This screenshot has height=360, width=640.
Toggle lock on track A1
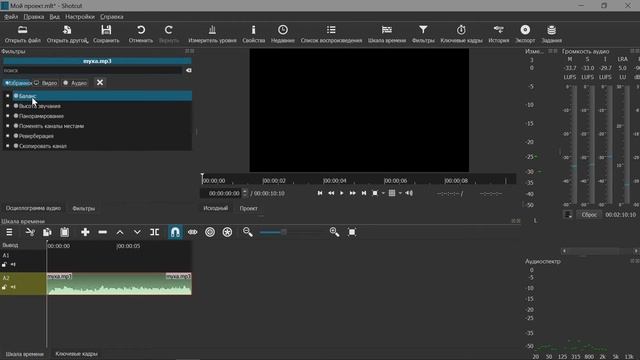pyautogui.click(x=4, y=265)
